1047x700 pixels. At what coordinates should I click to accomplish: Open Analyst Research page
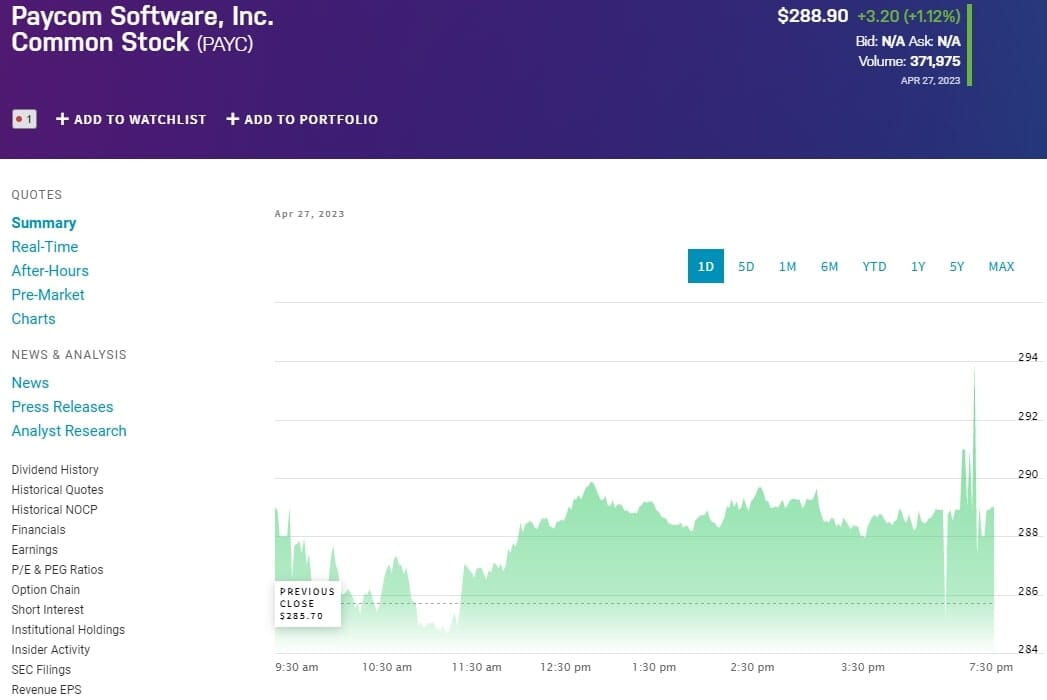coord(69,431)
